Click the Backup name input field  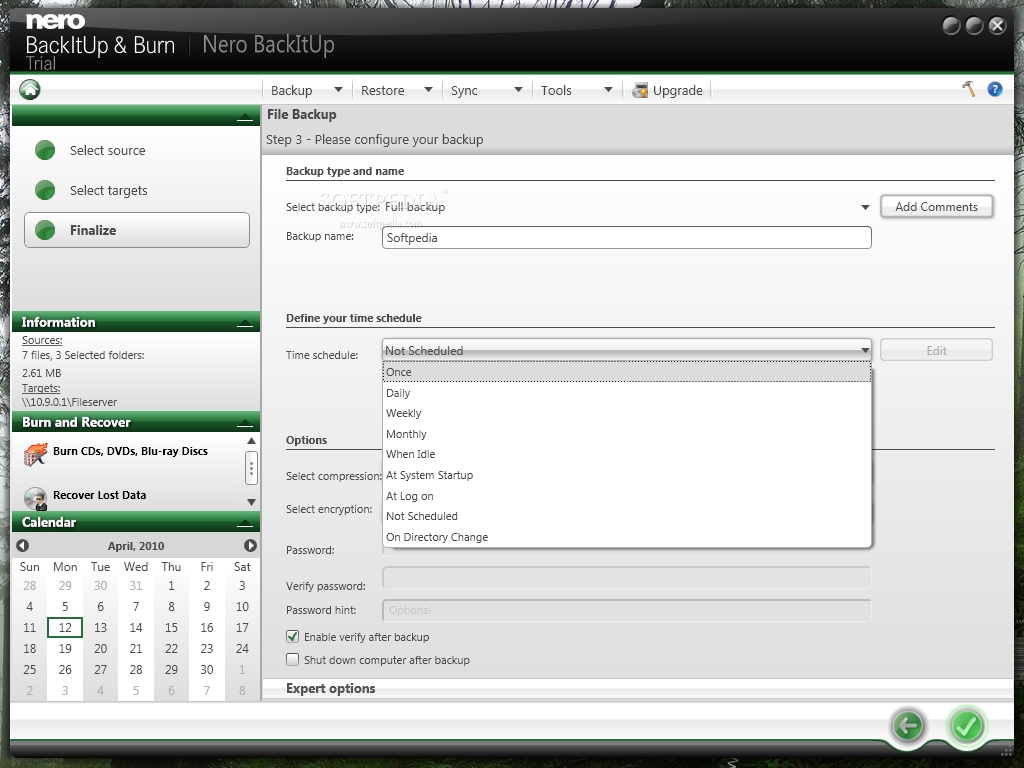pos(627,238)
